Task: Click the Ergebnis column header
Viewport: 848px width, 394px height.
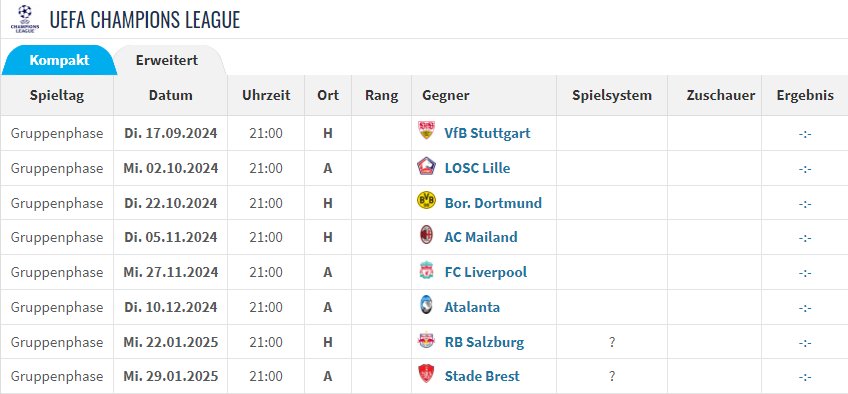Action: 805,96
